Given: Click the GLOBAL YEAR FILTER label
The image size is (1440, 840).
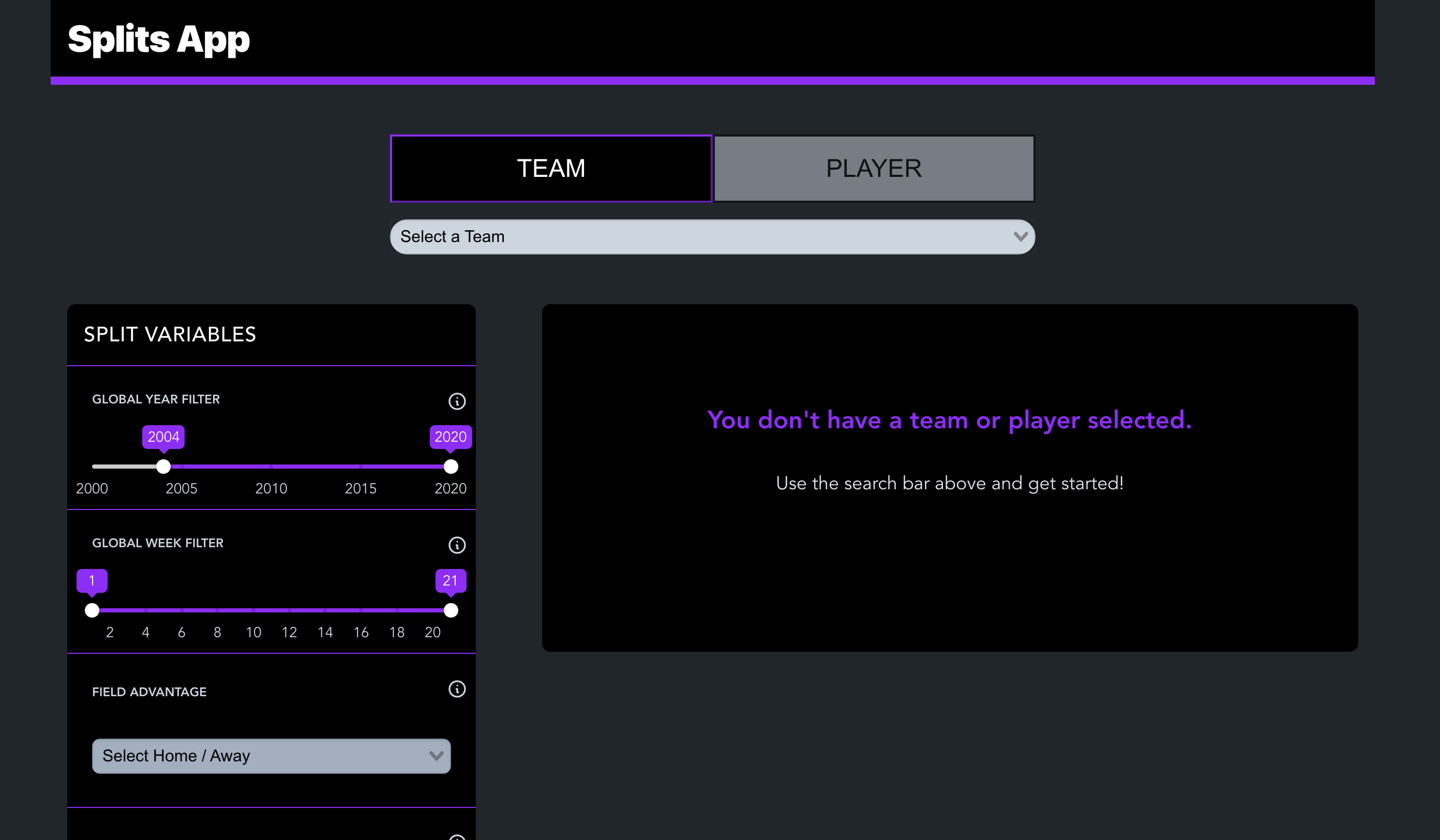Looking at the screenshot, I should click(x=156, y=399).
